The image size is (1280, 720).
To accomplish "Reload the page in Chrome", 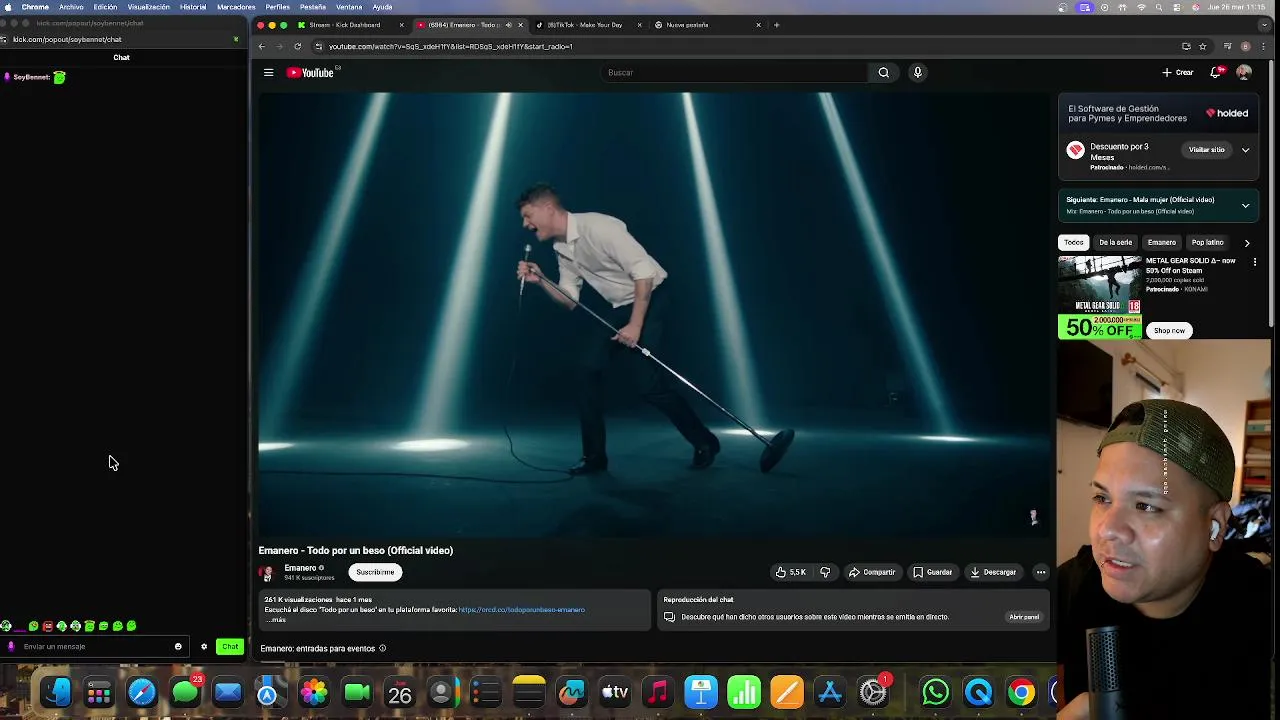I will tap(297, 46).
